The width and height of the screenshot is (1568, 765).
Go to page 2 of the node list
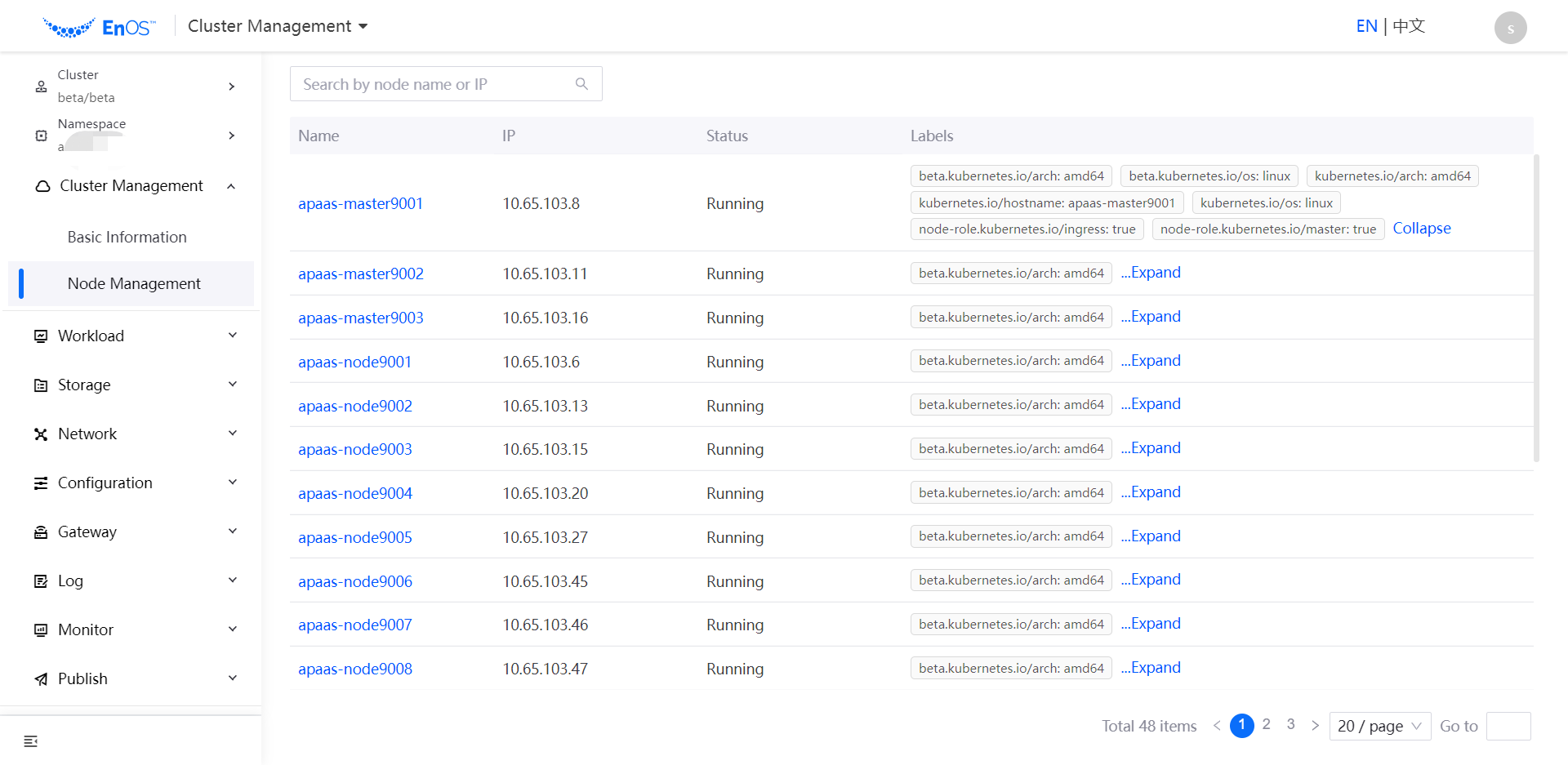1267,724
